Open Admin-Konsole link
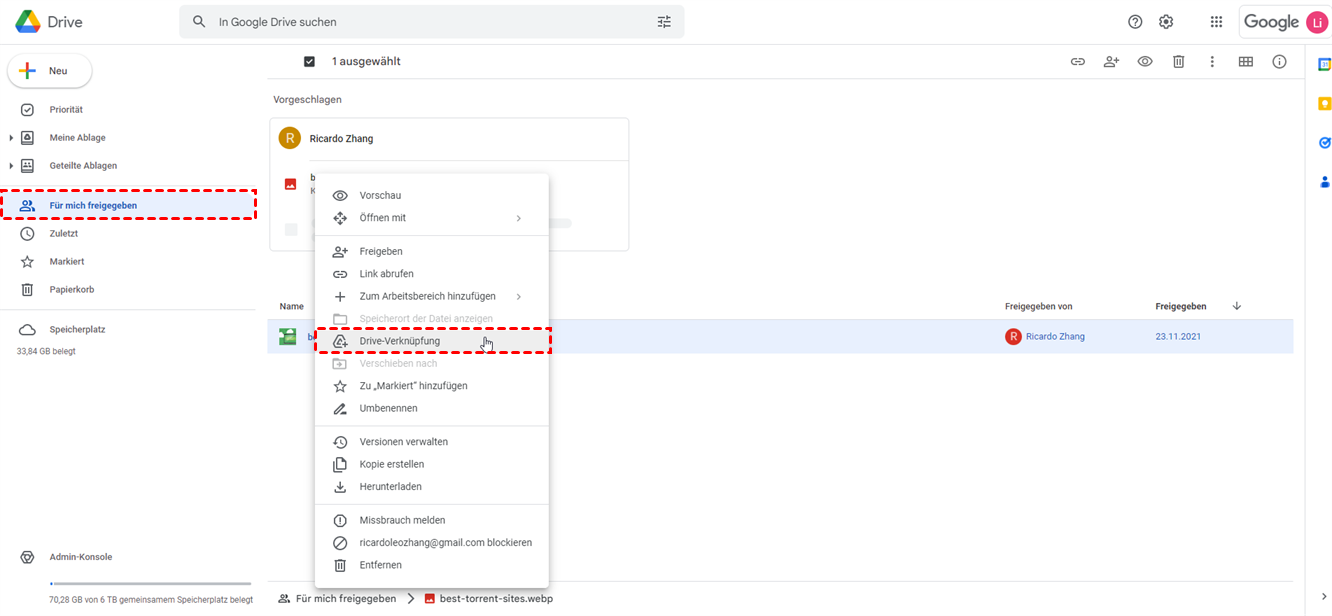This screenshot has width=1332, height=616. point(80,557)
